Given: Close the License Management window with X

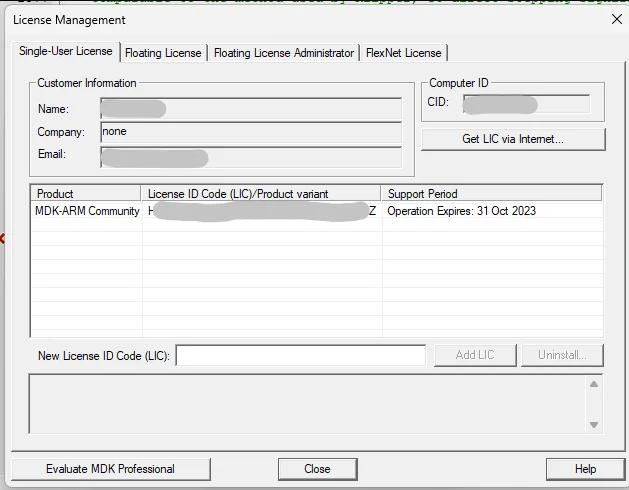Looking at the screenshot, I should (x=617, y=19).
